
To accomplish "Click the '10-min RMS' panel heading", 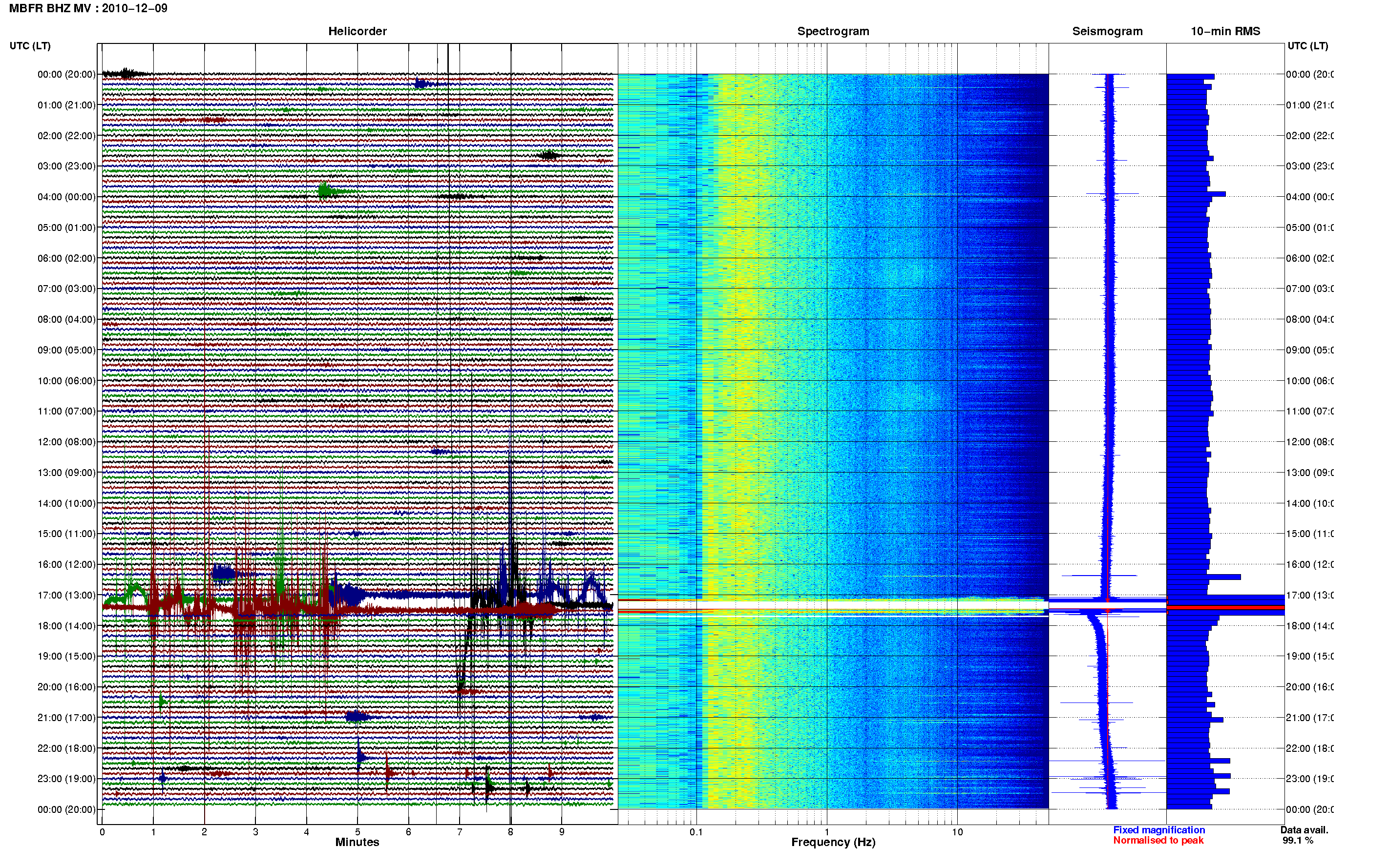I will click(1225, 31).
